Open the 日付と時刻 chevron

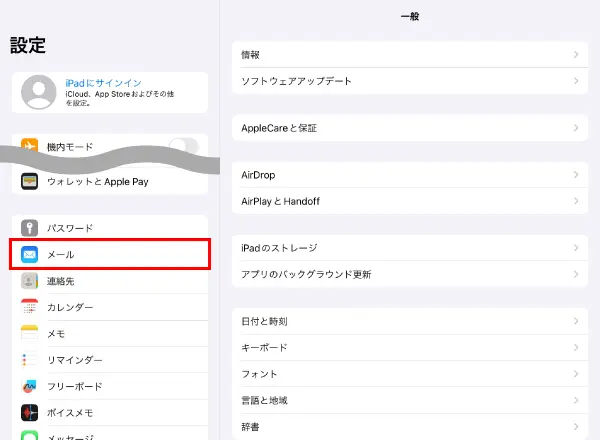576,321
